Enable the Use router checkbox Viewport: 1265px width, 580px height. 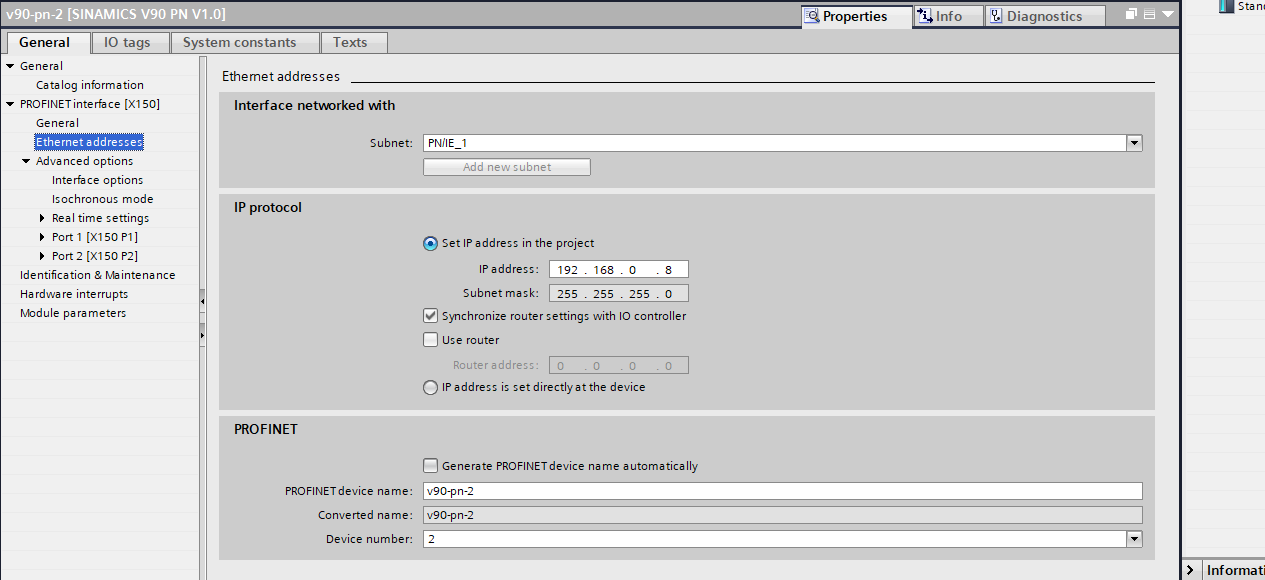point(430,340)
